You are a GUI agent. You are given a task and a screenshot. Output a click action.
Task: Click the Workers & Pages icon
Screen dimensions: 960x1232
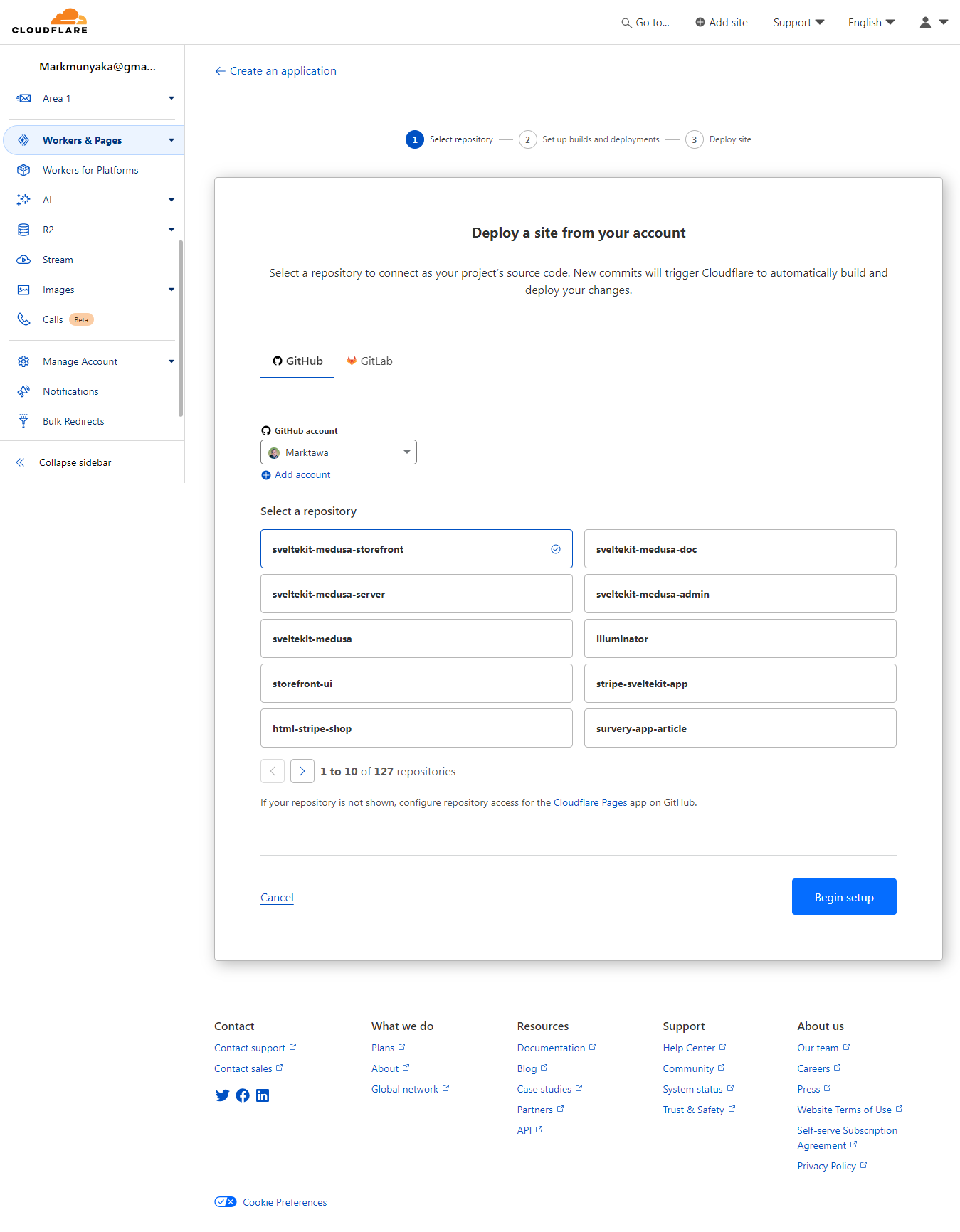(23, 140)
